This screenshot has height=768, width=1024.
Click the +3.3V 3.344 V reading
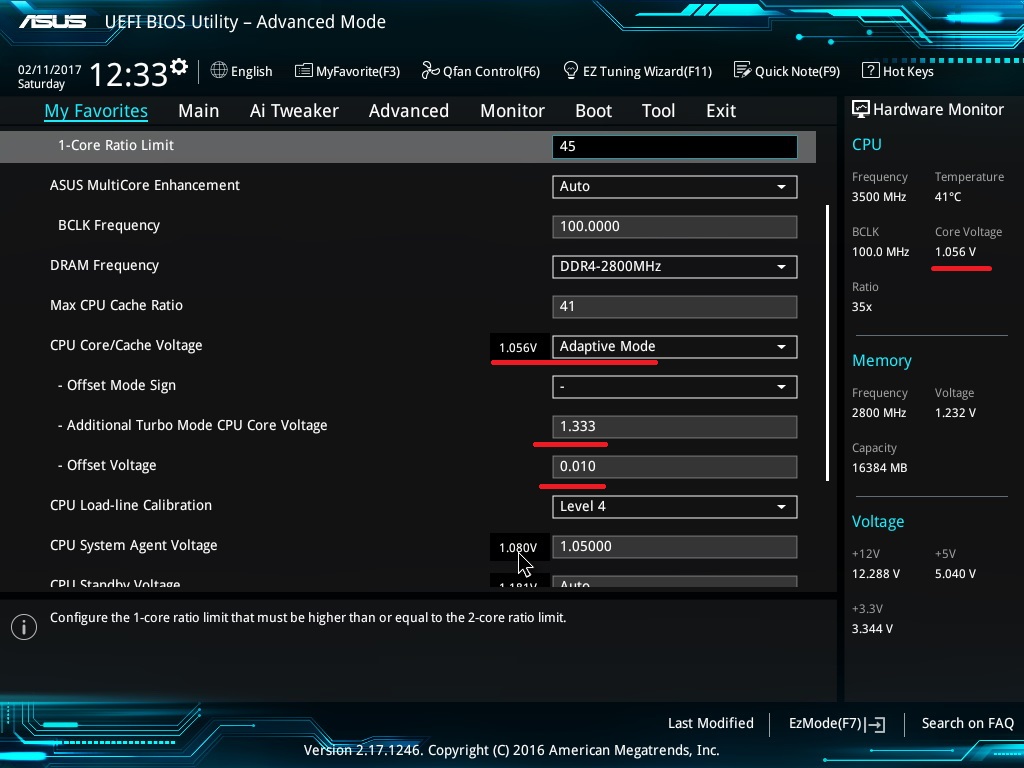tap(872, 629)
